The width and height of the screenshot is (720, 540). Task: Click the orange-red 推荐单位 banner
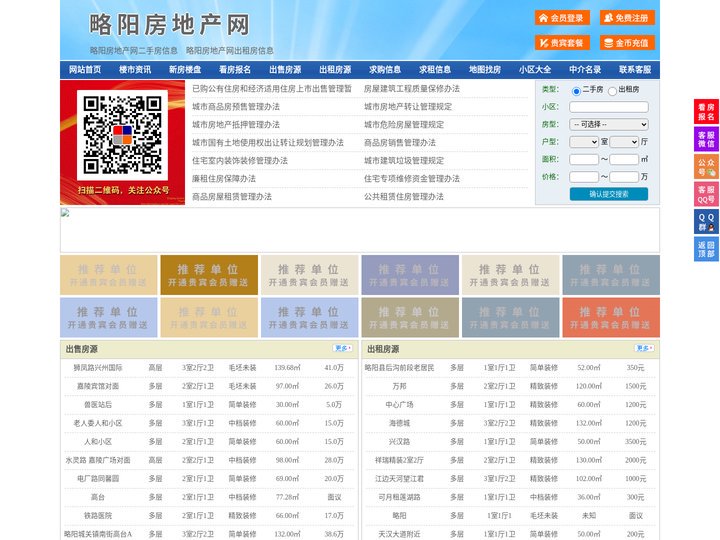point(611,318)
